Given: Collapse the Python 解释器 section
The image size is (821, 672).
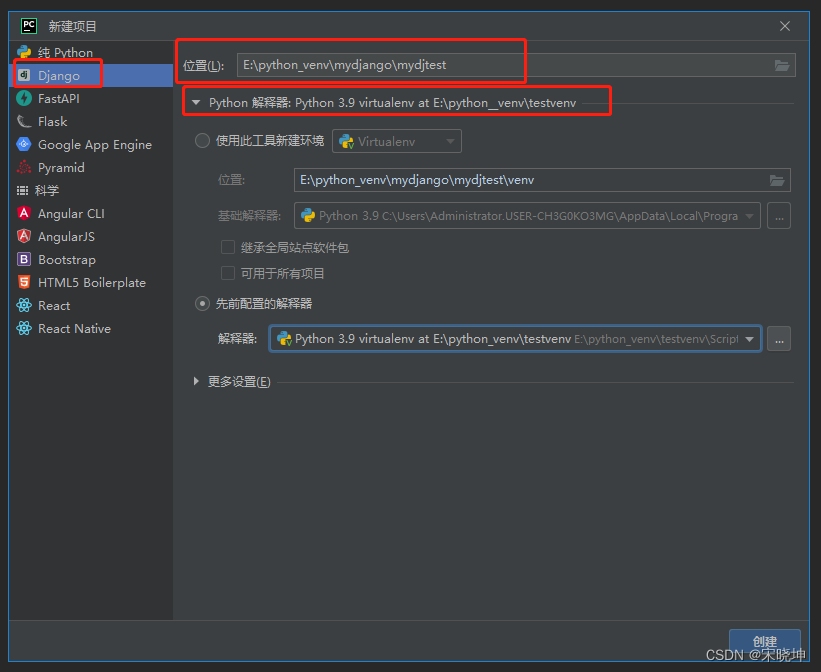Looking at the screenshot, I should tap(196, 103).
